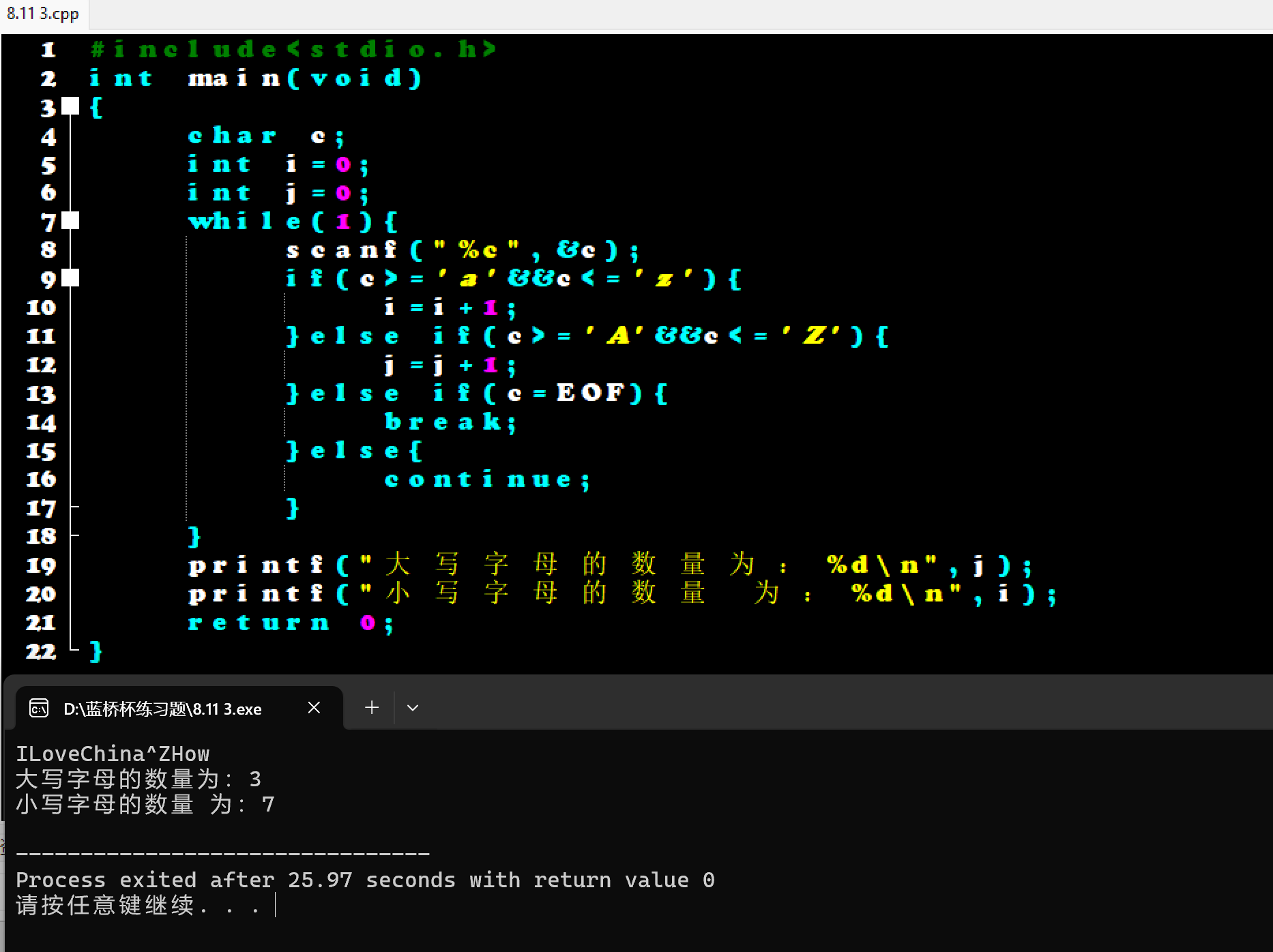Collapse the main function fold at line 3
Image resolution: width=1273 pixels, height=952 pixels.
pyautogui.click(x=70, y=106)
